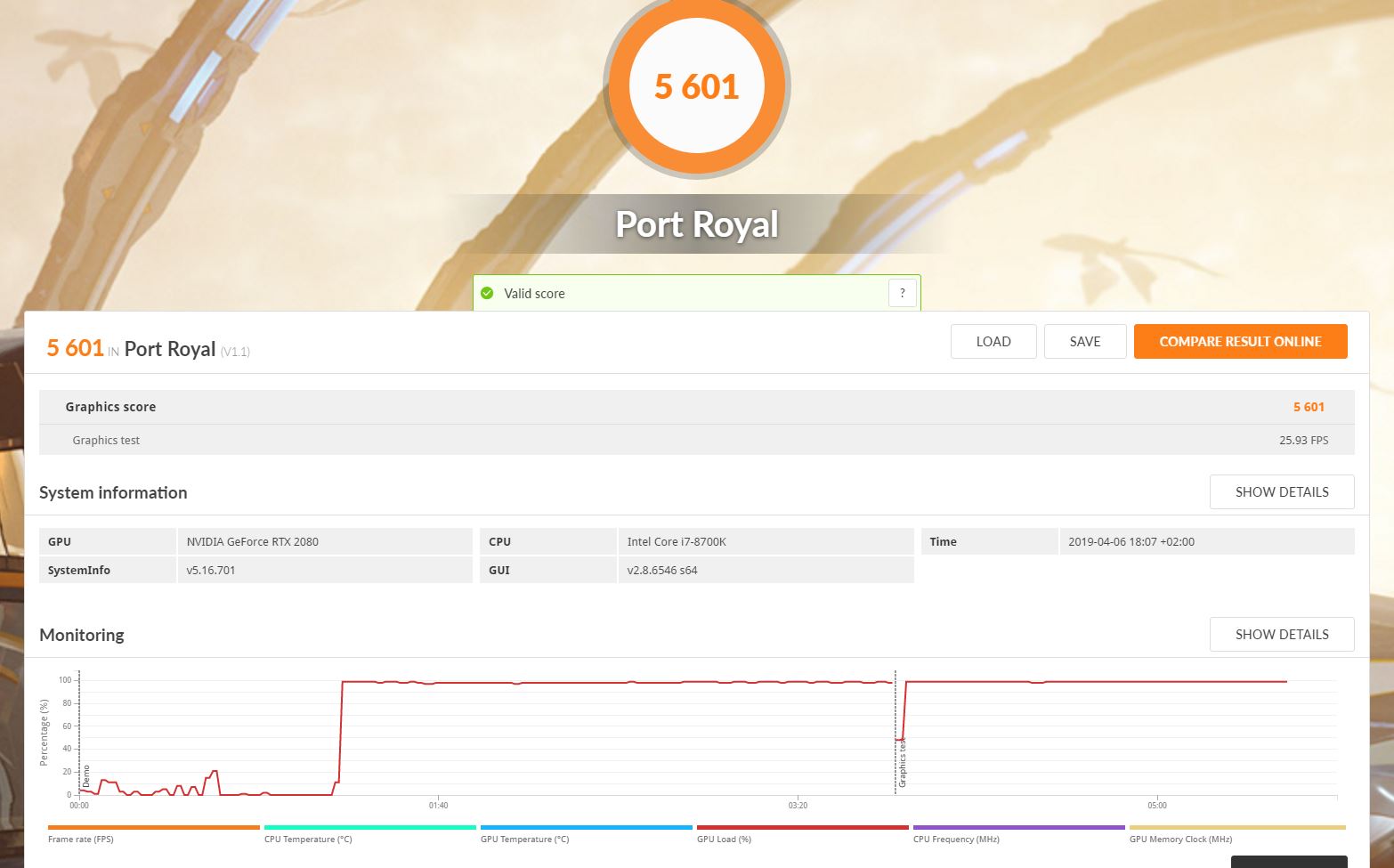Click the purple CPU Frequency color bar
Screen dimensions: 1394x868
coord(1019,828)
